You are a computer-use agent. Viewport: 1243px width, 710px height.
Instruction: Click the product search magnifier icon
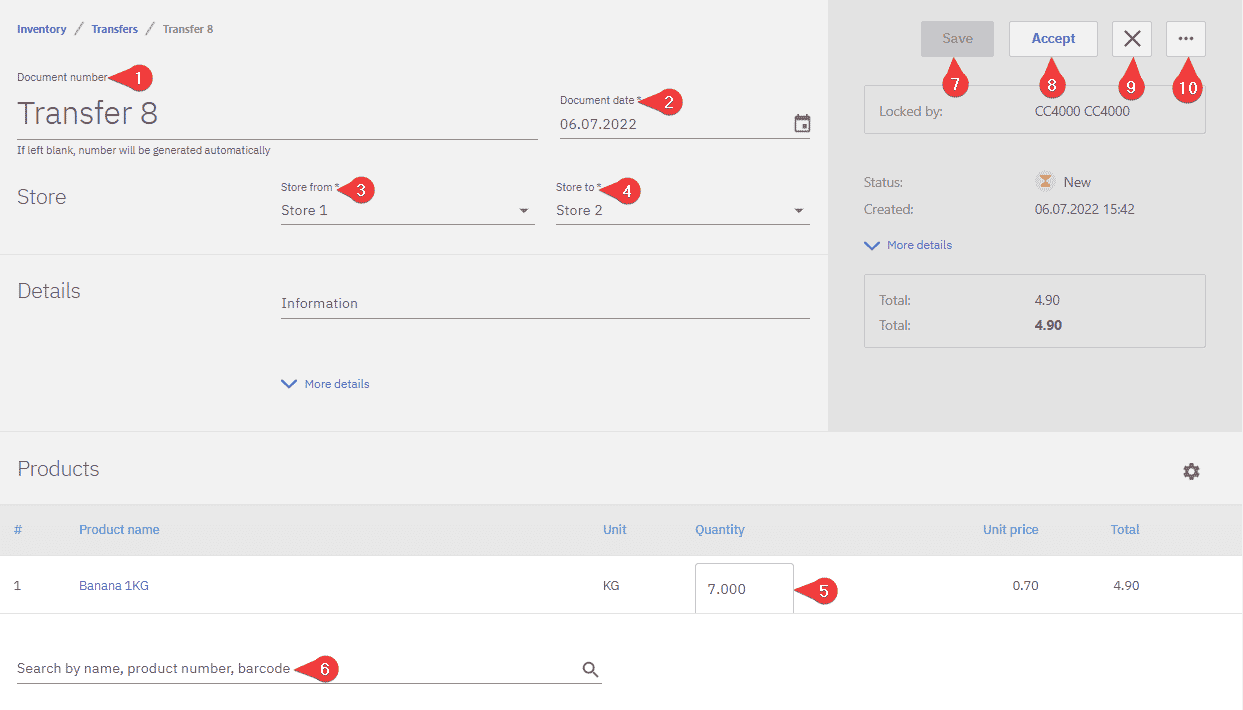(590, 669)
